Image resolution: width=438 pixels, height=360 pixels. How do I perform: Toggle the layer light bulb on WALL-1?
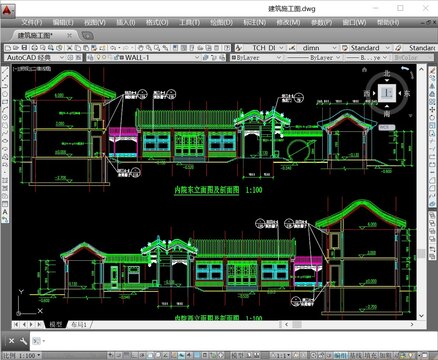tap(98, 57)
